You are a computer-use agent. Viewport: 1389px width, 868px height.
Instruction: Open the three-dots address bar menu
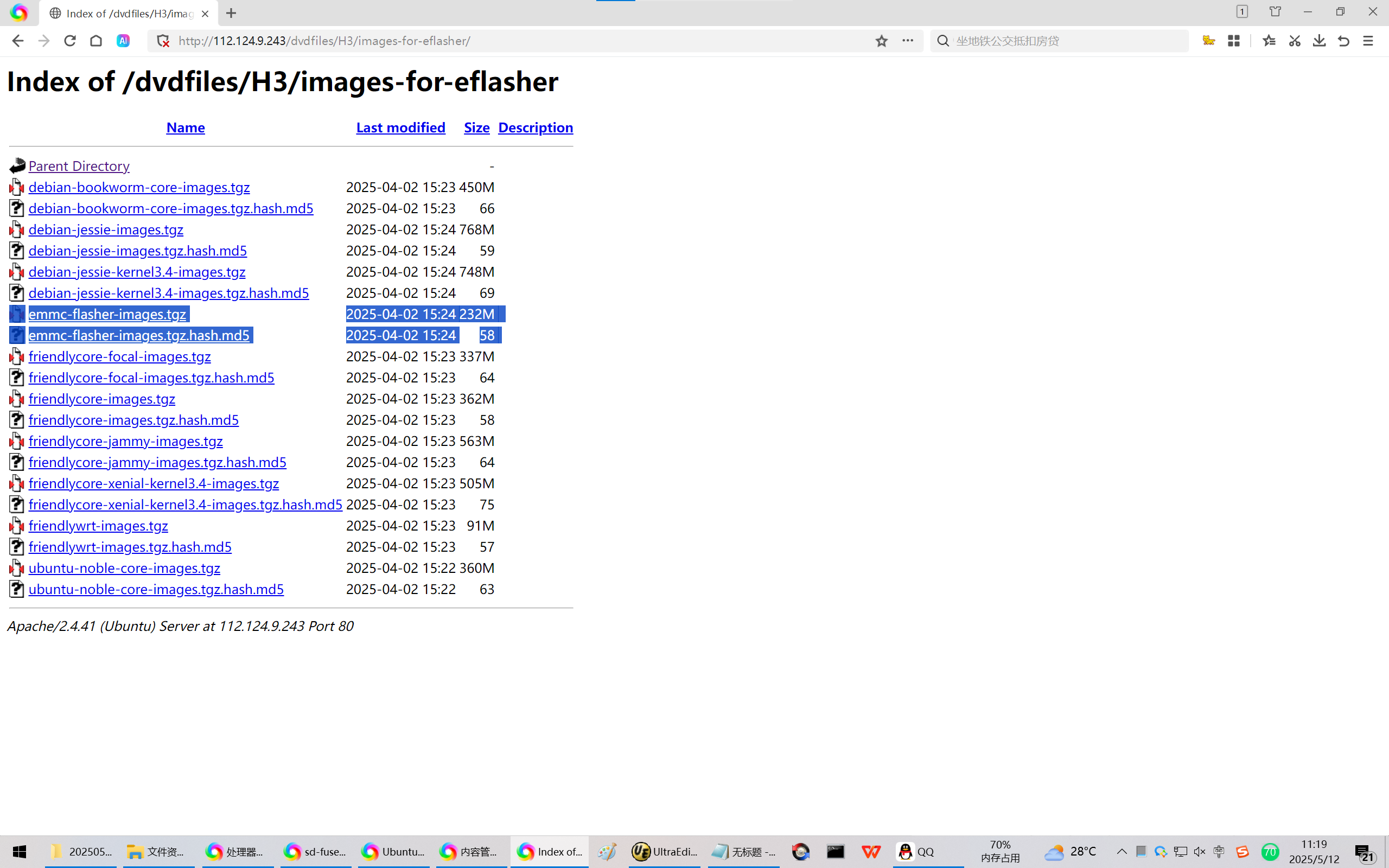[x=907, y=41]
